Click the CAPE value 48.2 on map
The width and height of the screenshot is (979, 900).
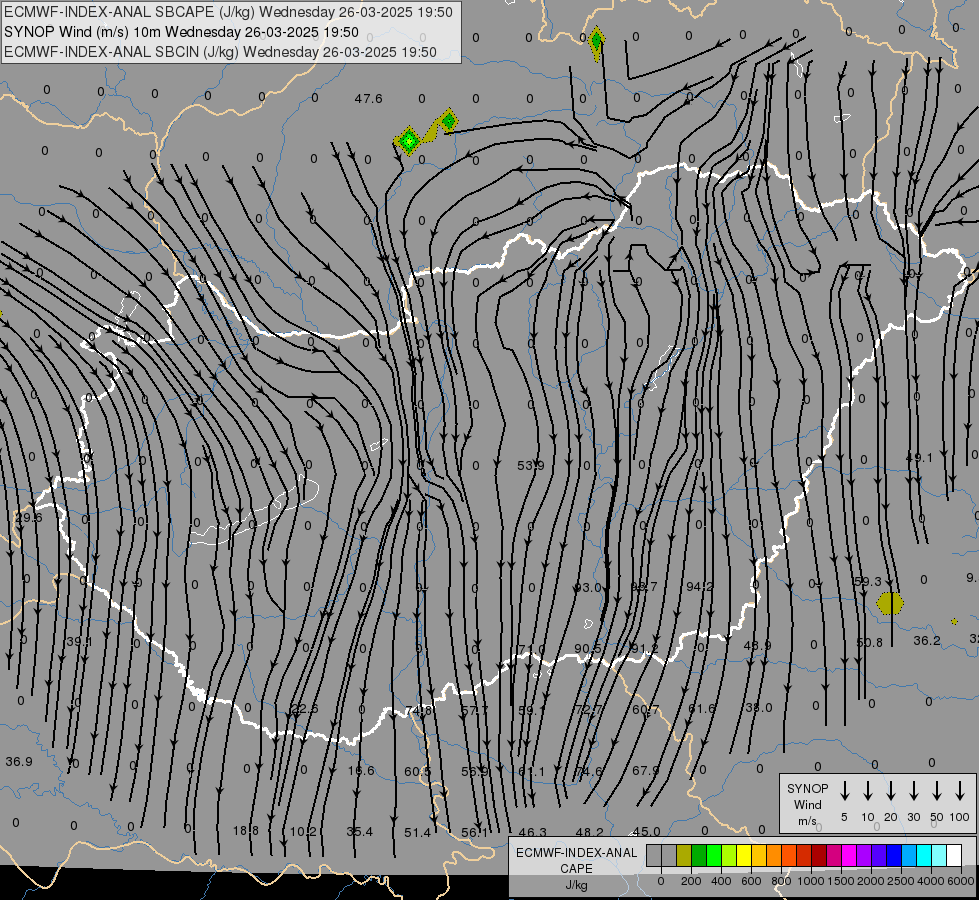589,832
